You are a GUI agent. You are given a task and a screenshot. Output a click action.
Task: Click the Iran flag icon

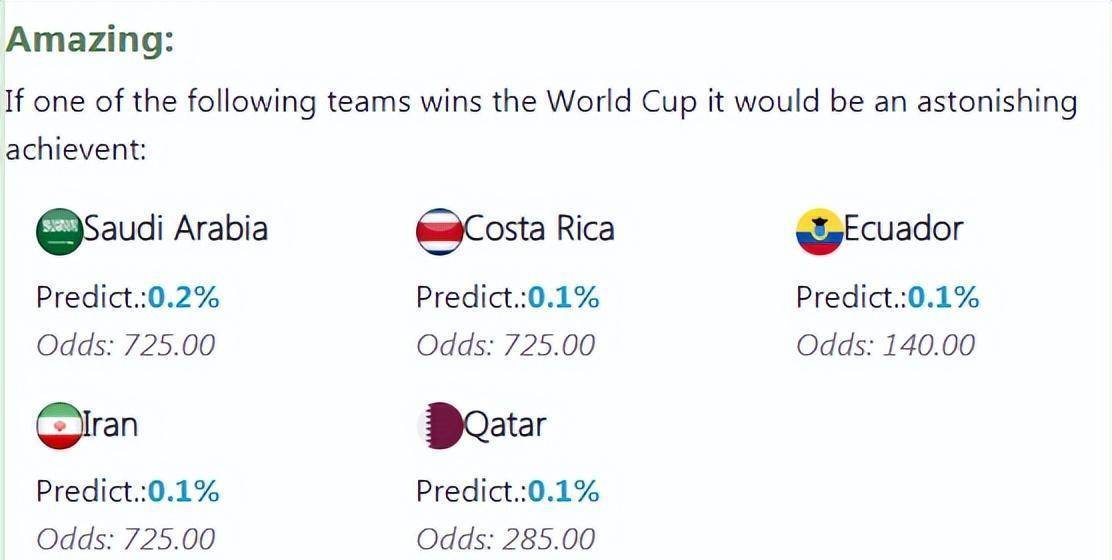pos(60,425)
